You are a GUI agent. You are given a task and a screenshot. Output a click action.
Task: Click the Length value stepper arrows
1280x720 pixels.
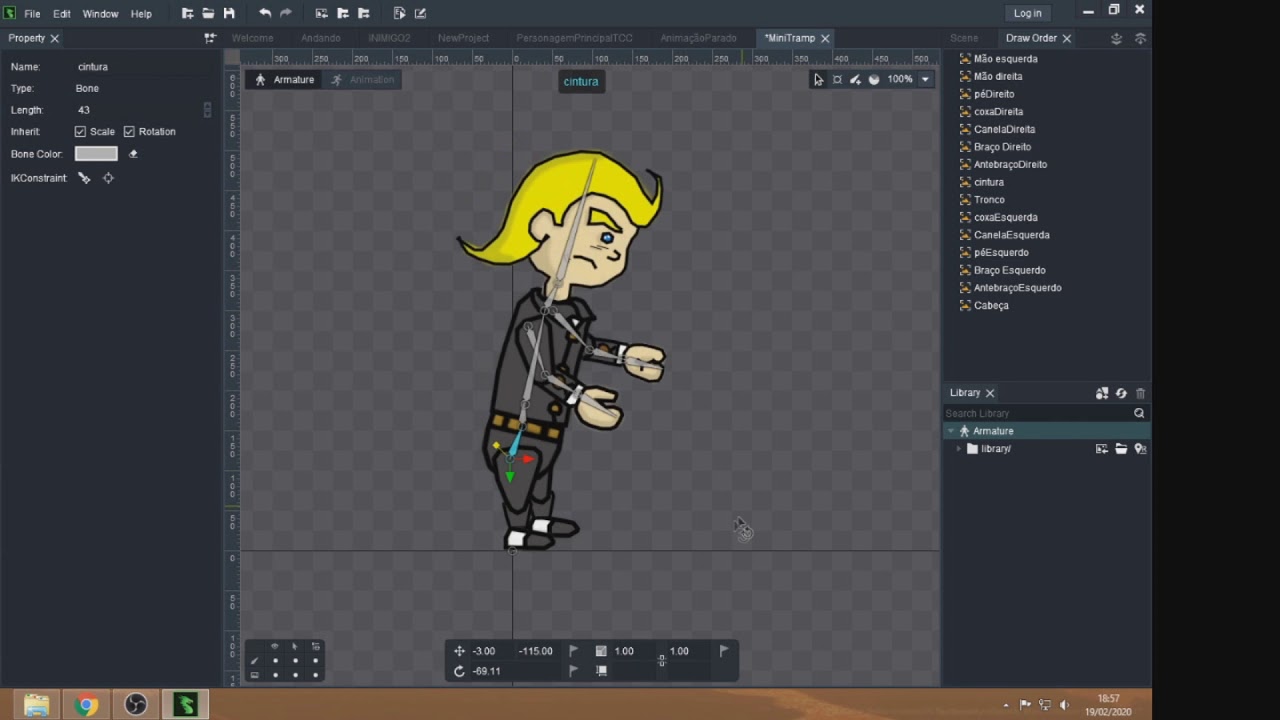(207, 110)
